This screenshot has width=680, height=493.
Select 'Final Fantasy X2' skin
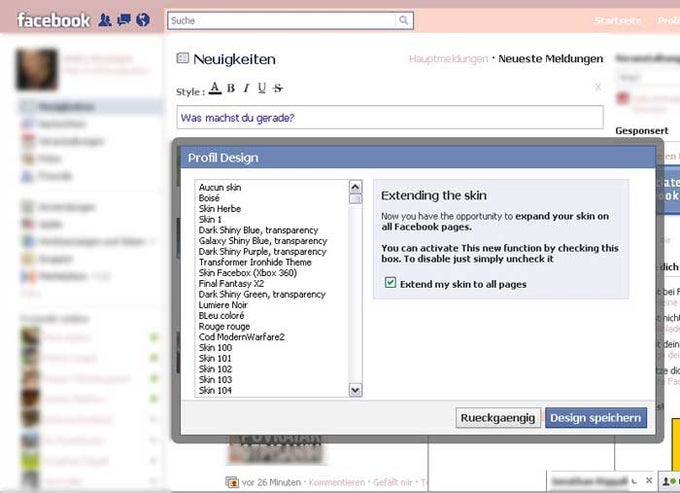[x=231, y=284]
